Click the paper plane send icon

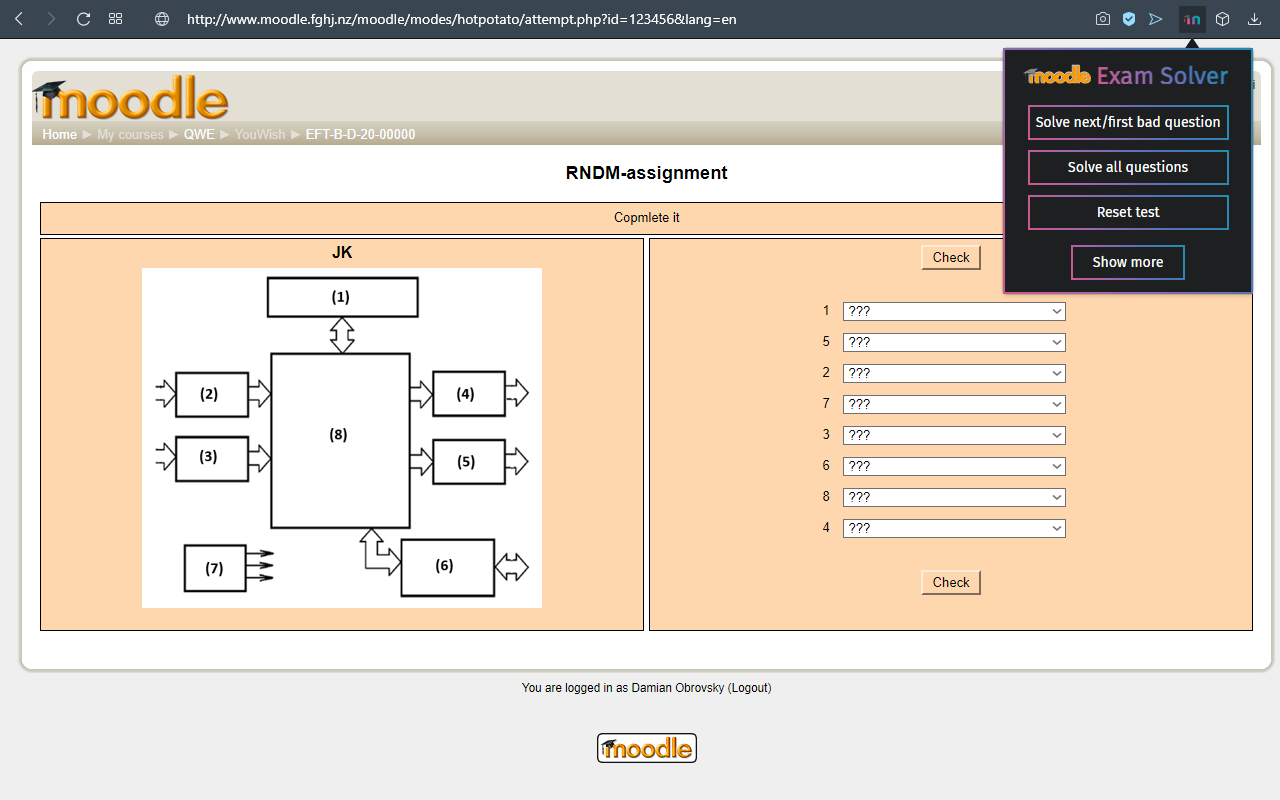click(1156, 19)
